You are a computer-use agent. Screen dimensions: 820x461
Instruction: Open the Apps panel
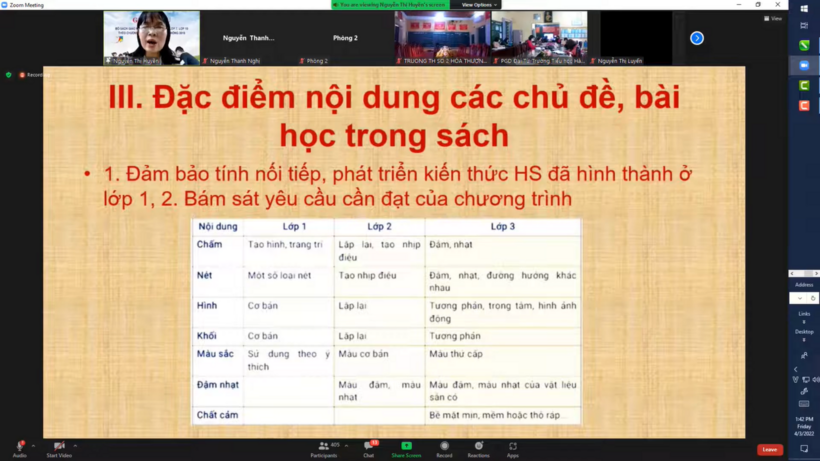(x=513, y=446)
